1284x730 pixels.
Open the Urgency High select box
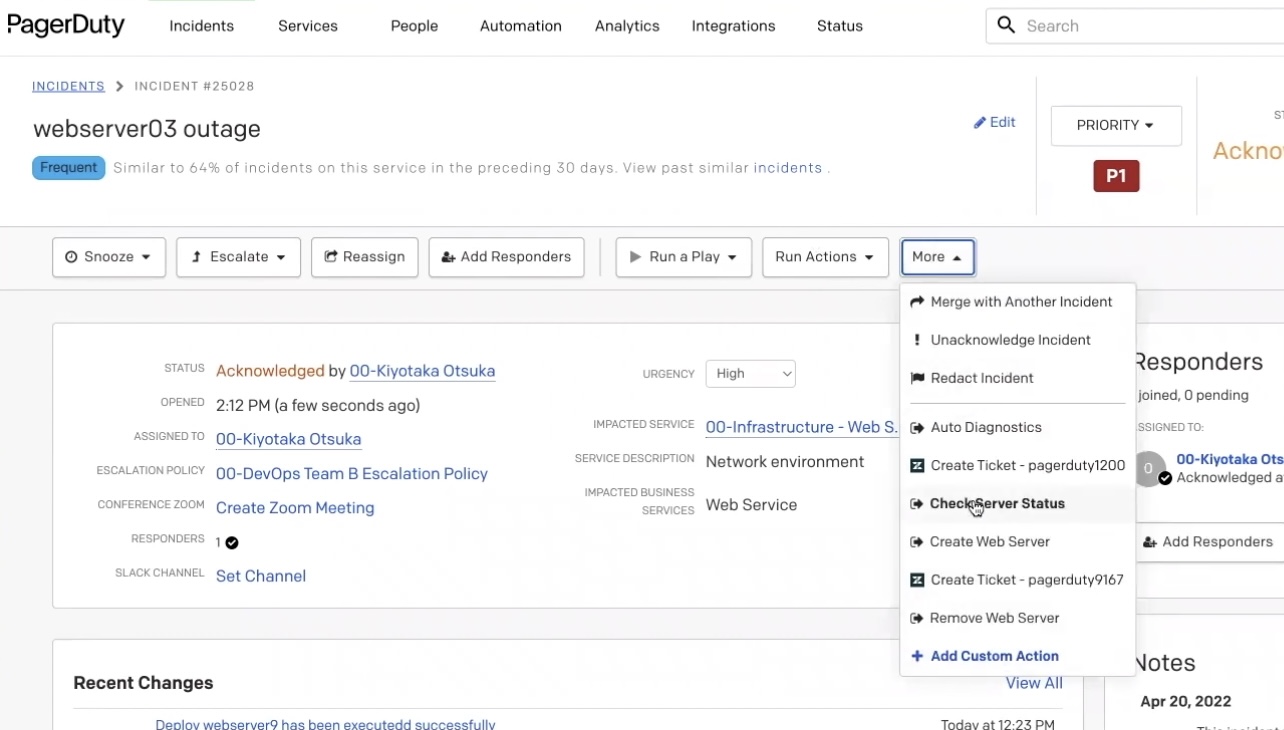pos(750,374)
